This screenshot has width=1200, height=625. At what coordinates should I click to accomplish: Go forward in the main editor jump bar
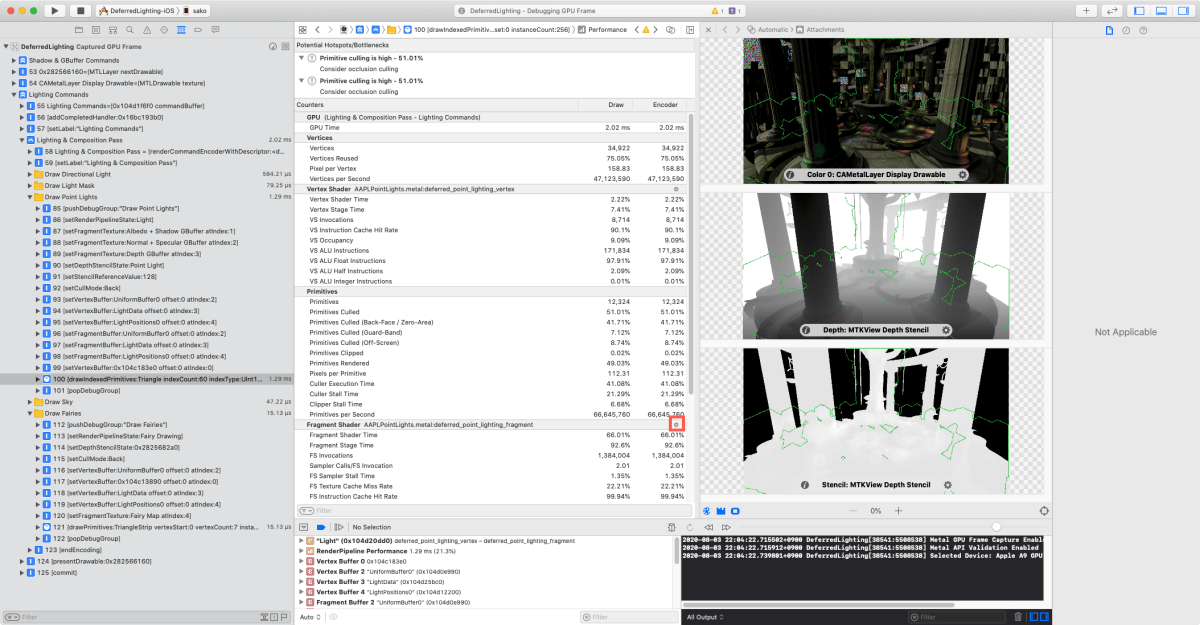click(330, 30)
